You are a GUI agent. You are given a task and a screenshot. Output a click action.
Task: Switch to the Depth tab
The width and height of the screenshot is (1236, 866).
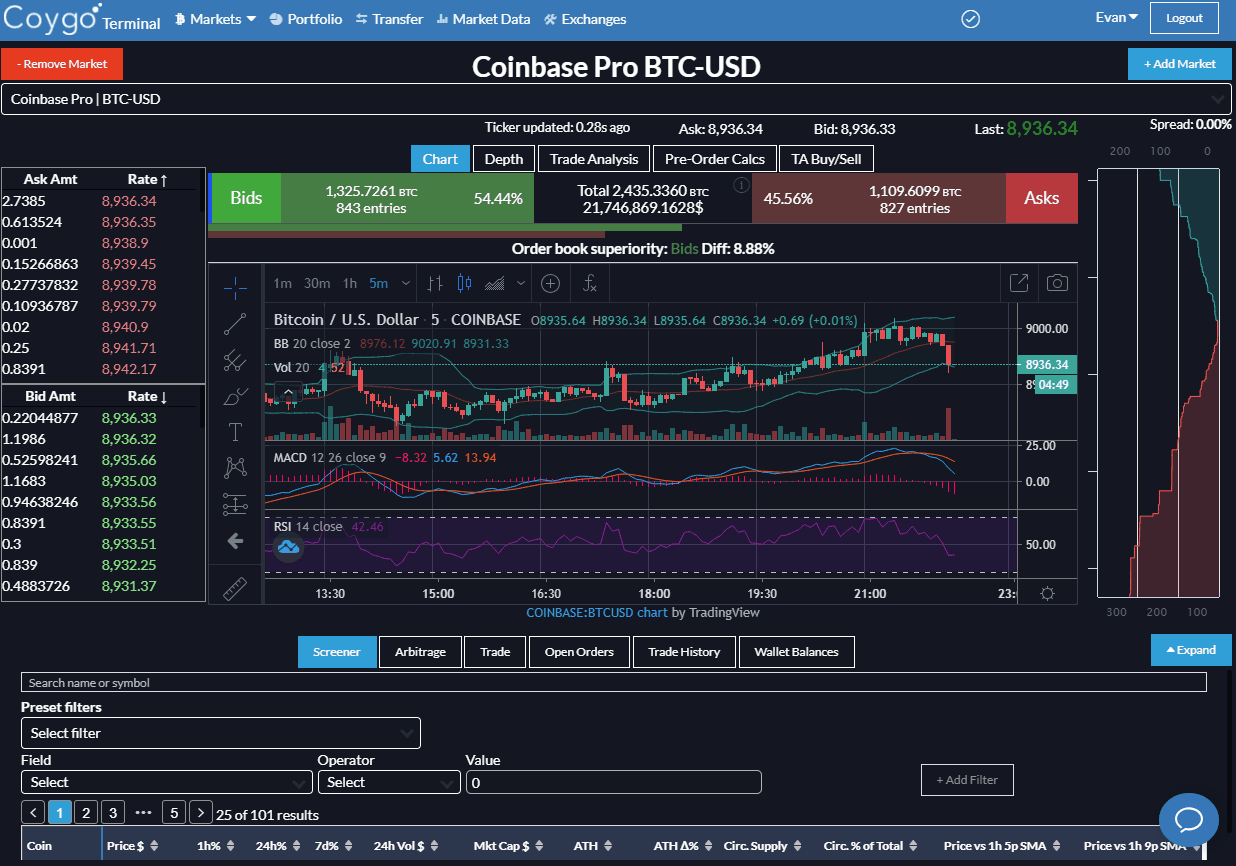pos(504,159)
